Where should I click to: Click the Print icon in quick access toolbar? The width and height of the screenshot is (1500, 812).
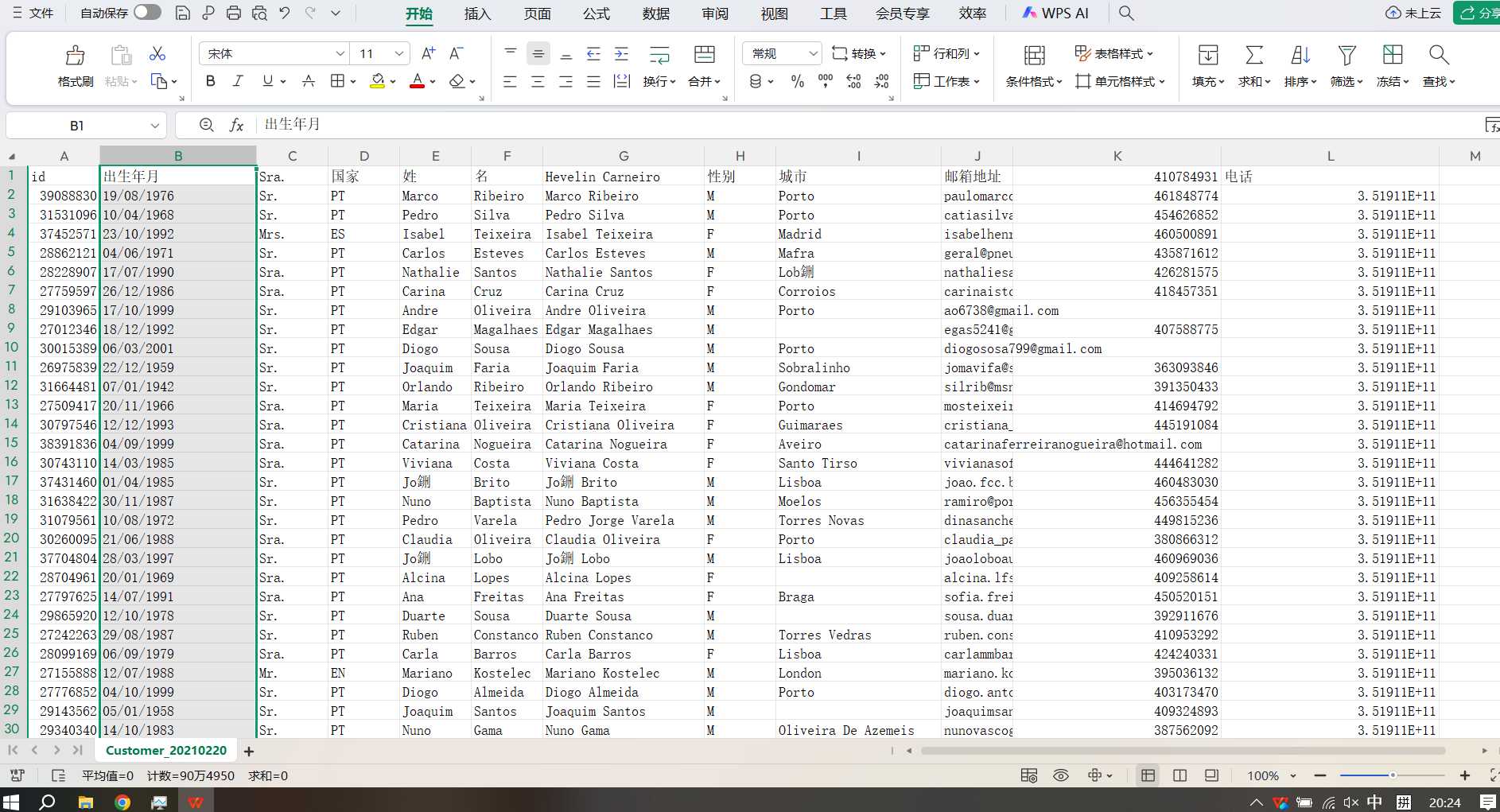(x=233, y=13)
